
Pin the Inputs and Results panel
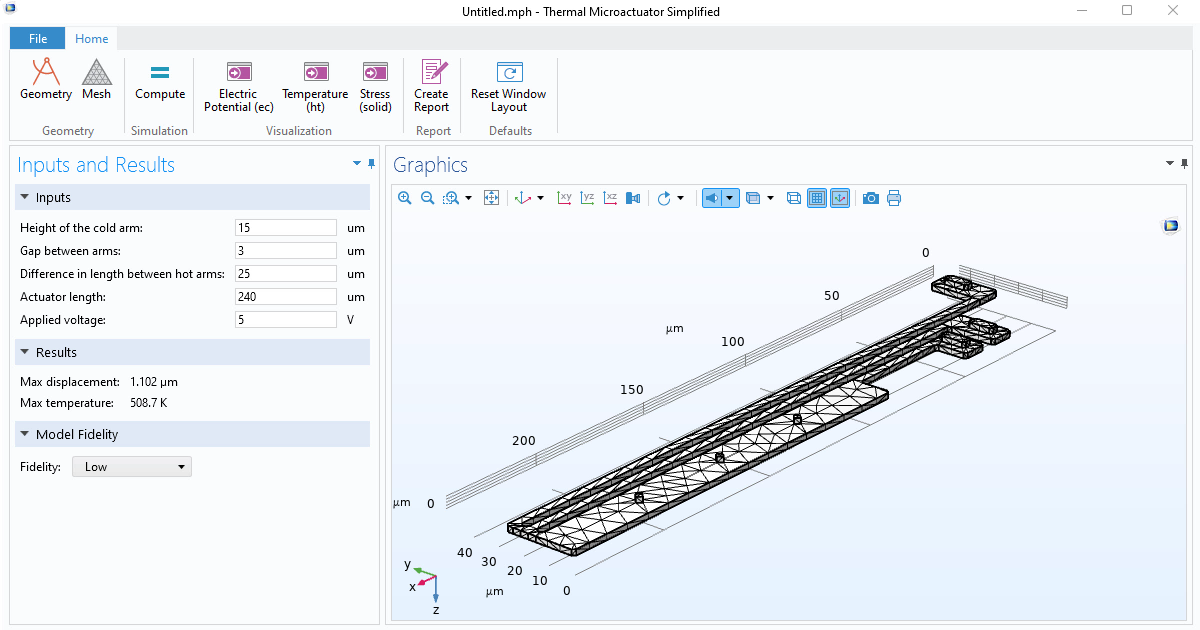[371, 164]
